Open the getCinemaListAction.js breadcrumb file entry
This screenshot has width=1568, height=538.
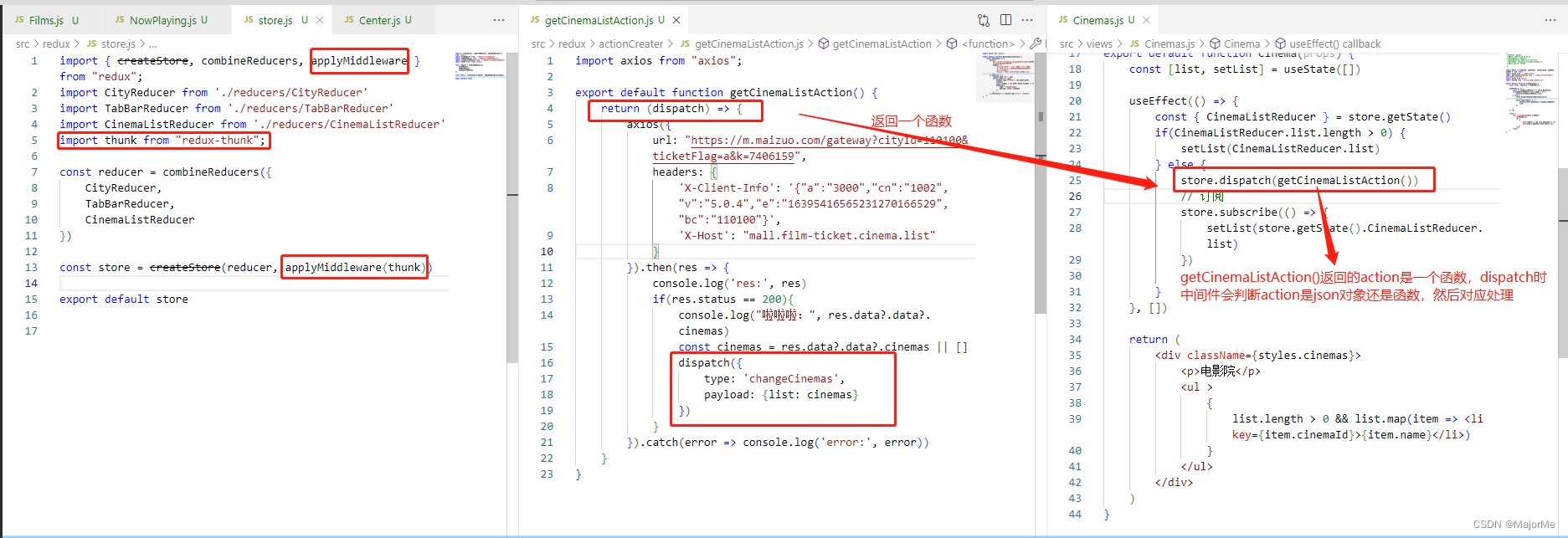(742, 44)
